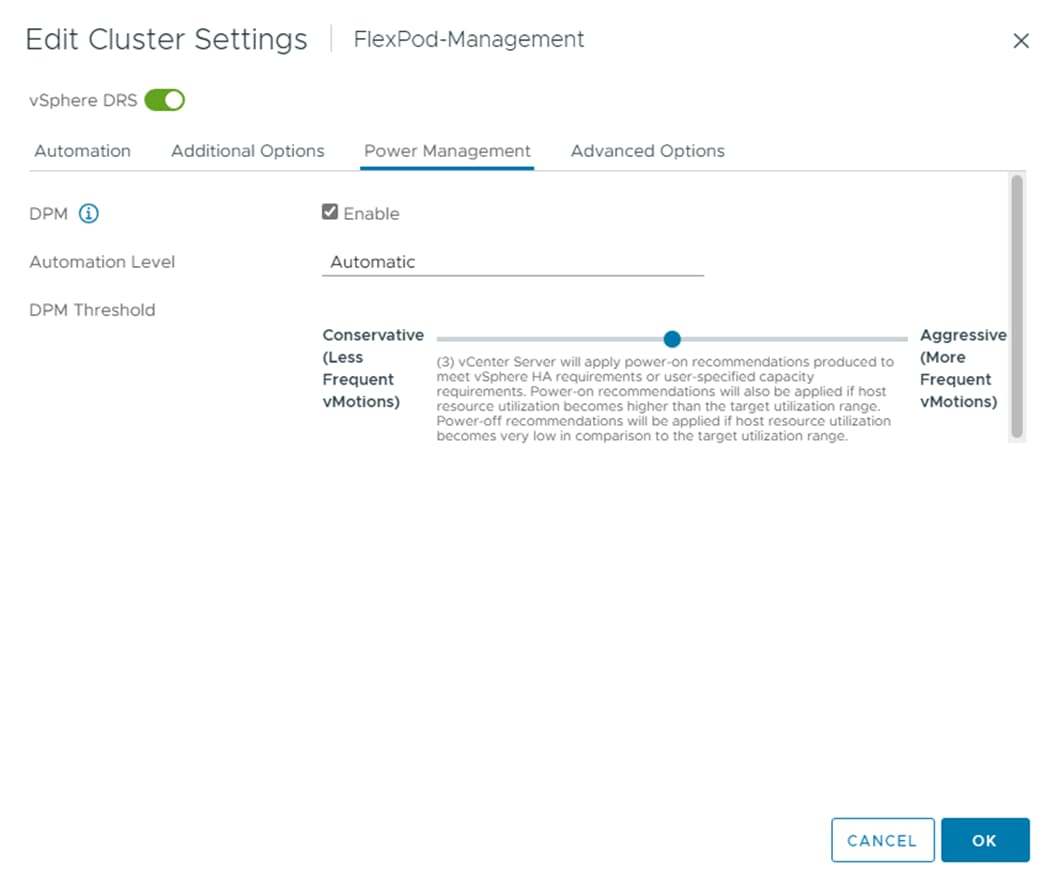Go to the Advanced Options tab
The width and height of the screenshot is (1051, 882).
(647, 151)
